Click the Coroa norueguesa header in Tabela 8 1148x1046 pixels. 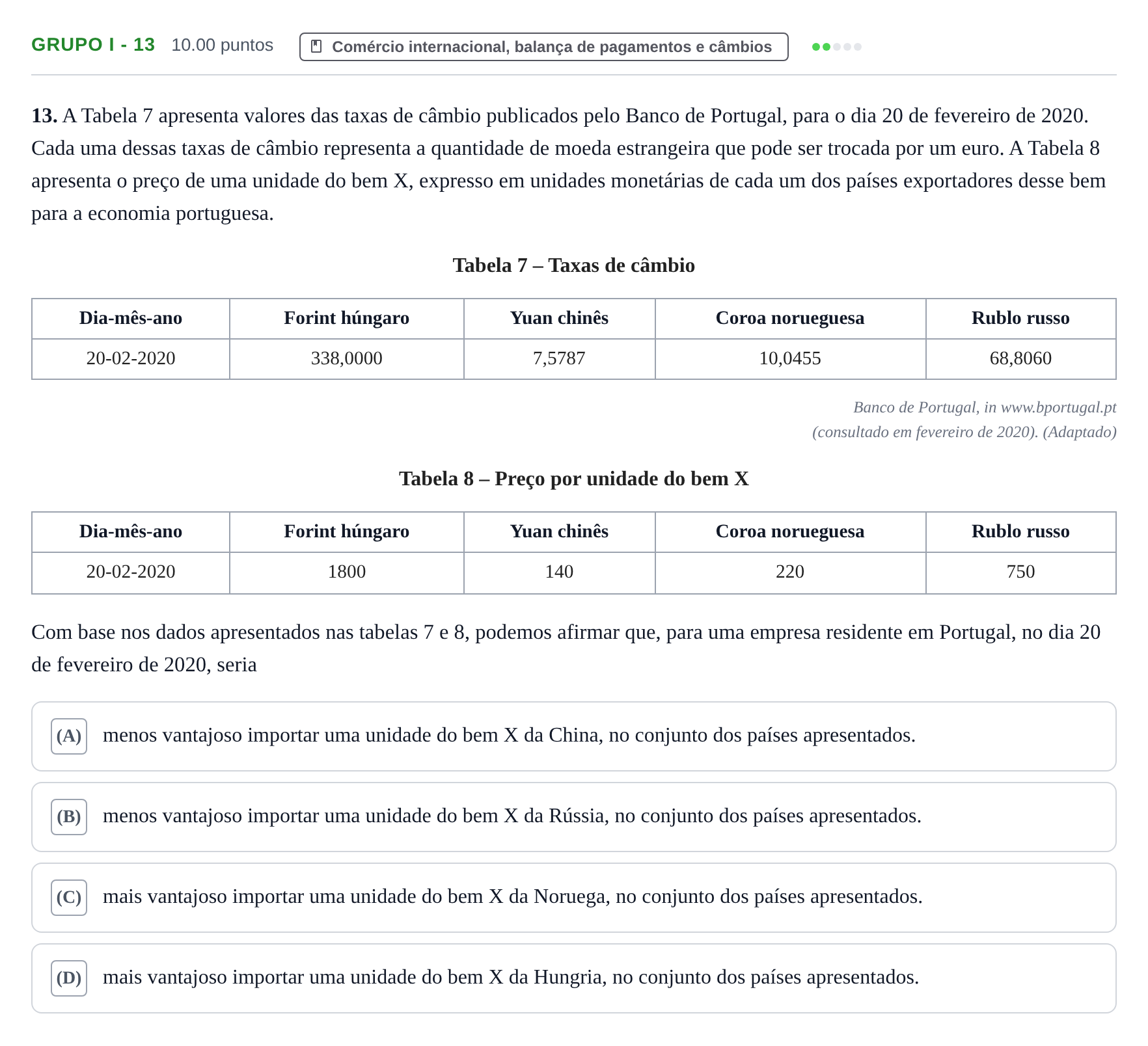coord(790,531)
